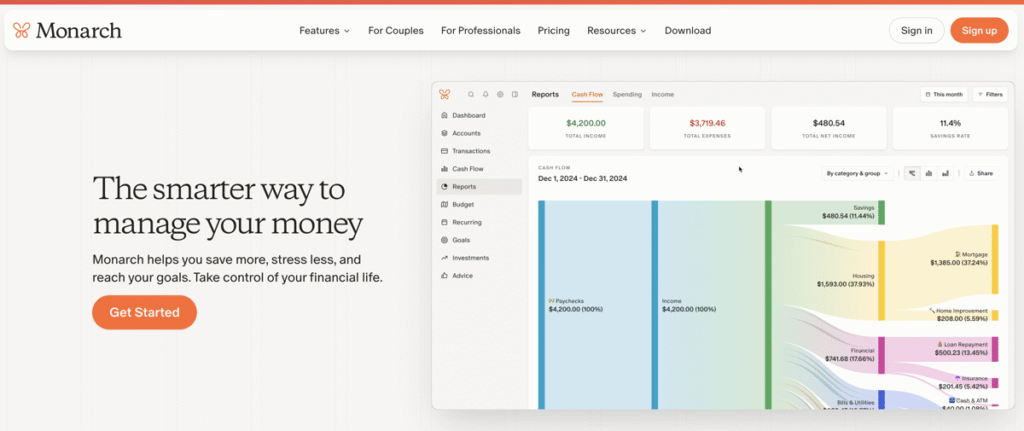Click the Transactions card icon
1024x431 pixels.
tap(444, 151)
